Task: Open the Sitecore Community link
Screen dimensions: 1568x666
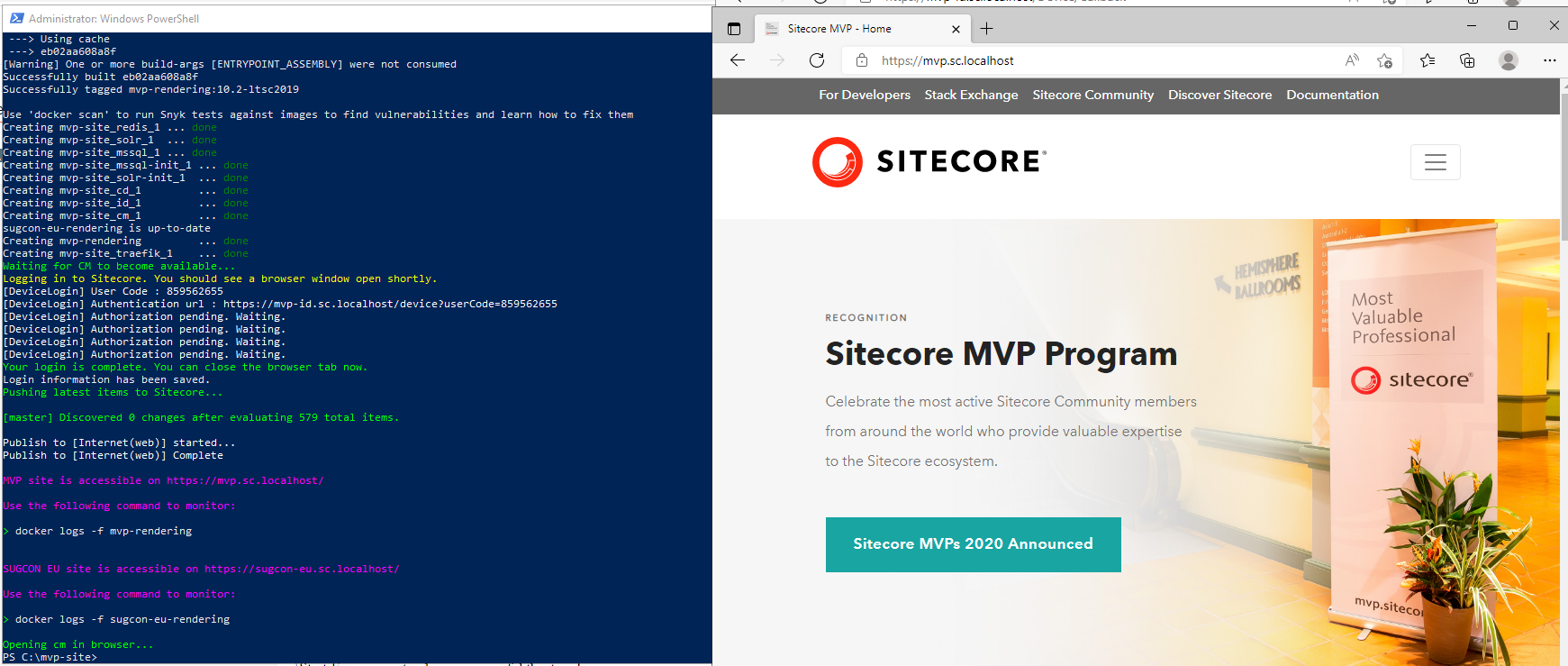Action: pos(1093,95)
